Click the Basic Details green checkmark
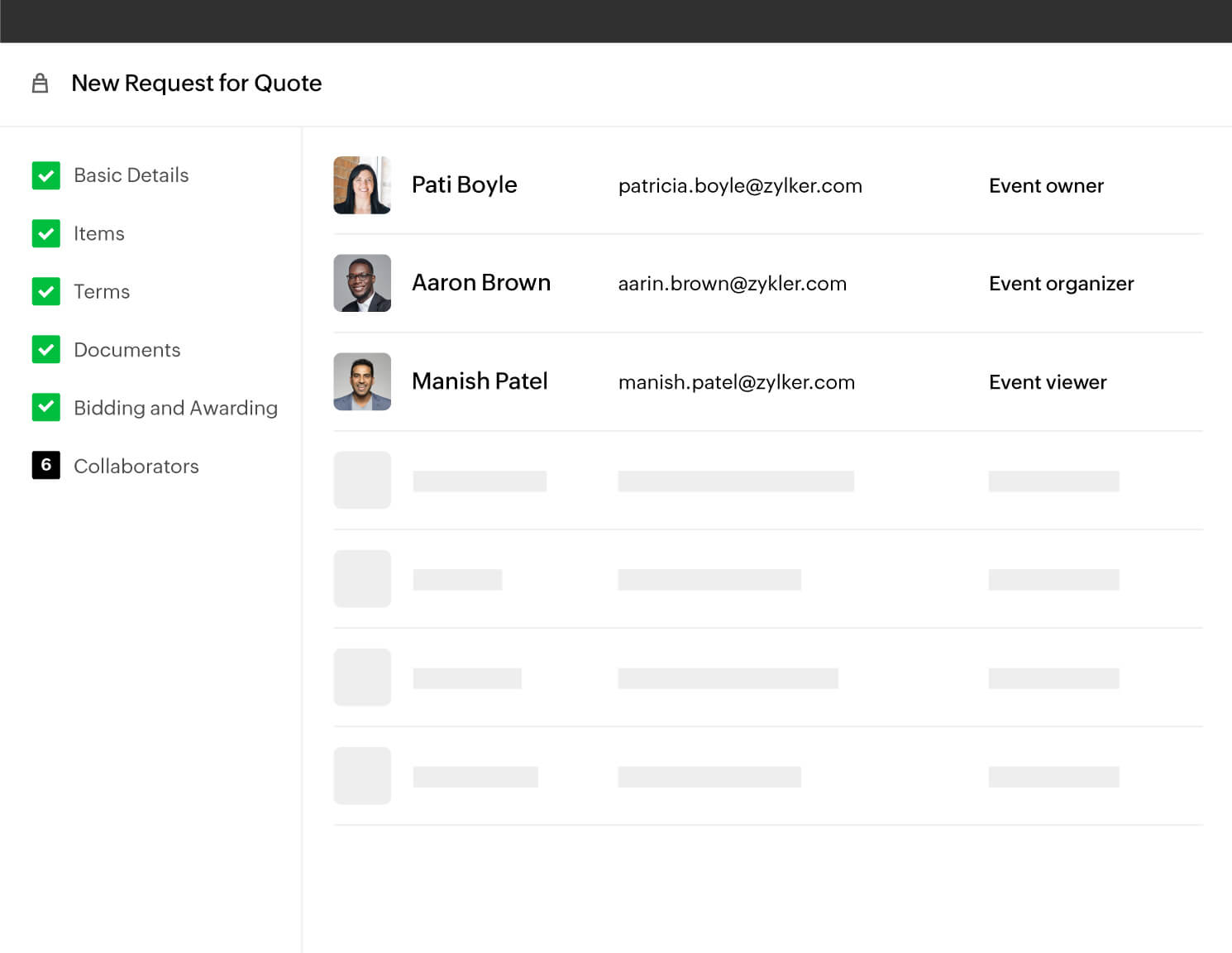This screenshot has width=1232, height=953. pos(46,175)
